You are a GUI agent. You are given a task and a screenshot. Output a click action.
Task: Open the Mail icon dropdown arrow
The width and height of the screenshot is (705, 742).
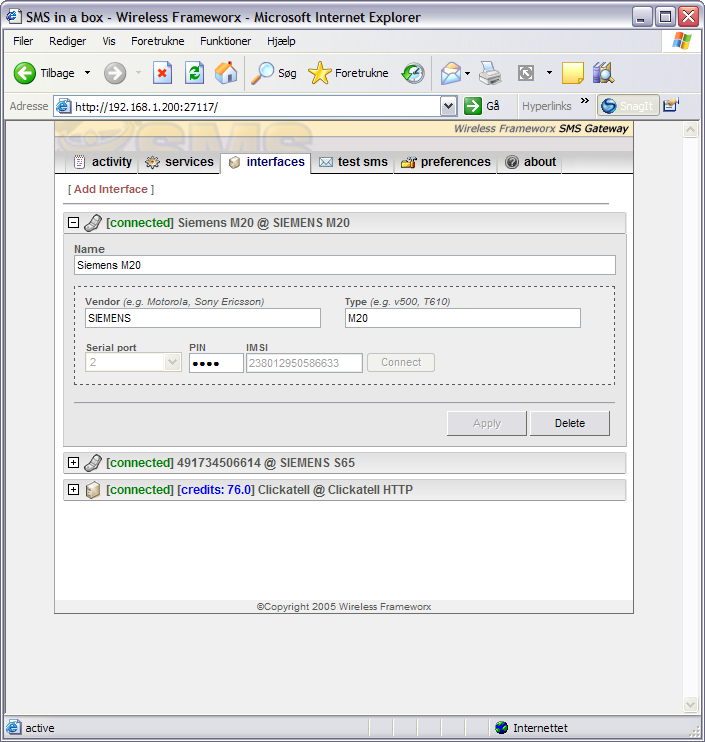pyautogui.click(x=467, y=73)
